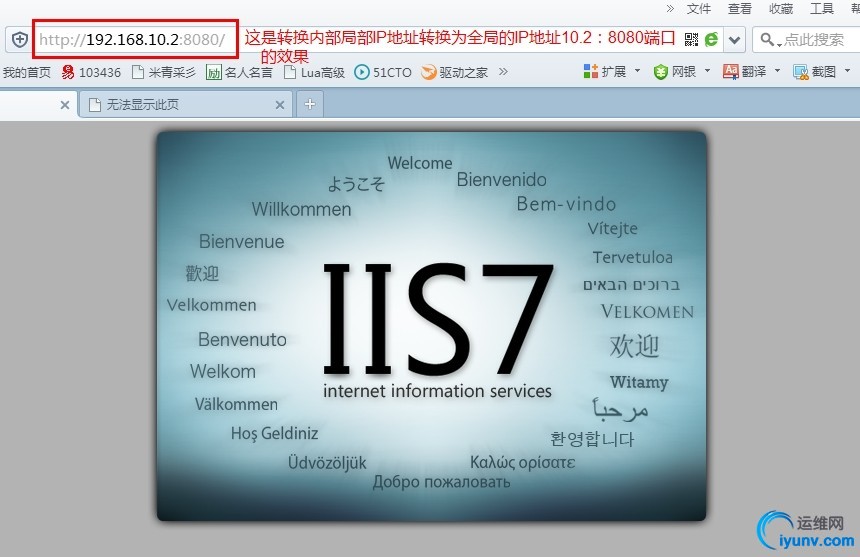Click the 驱动之家 bookmark orange icon
The width and height of the screenshot is (860, 557).
pyautogui.click(x=428, y=72)
